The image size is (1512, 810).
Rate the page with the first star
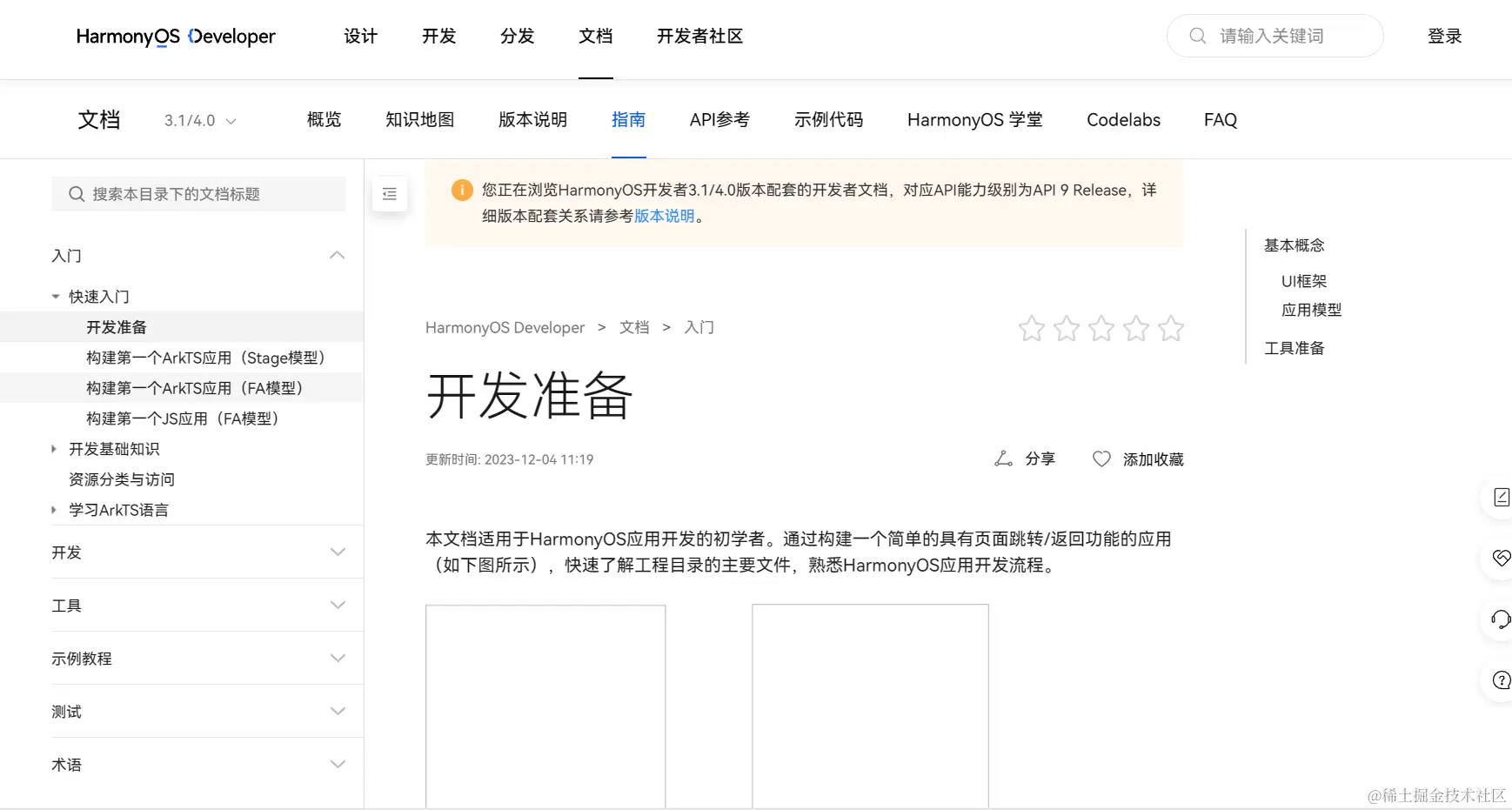point(1032,328)
